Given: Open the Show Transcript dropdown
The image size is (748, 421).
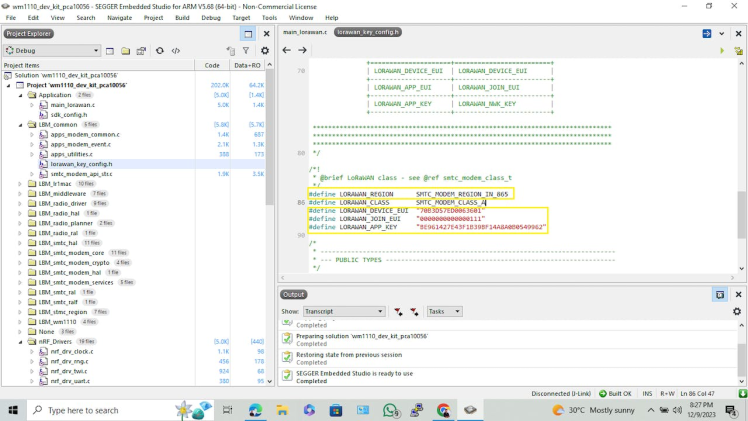Looking at the screenshot, I should point(345,311).
